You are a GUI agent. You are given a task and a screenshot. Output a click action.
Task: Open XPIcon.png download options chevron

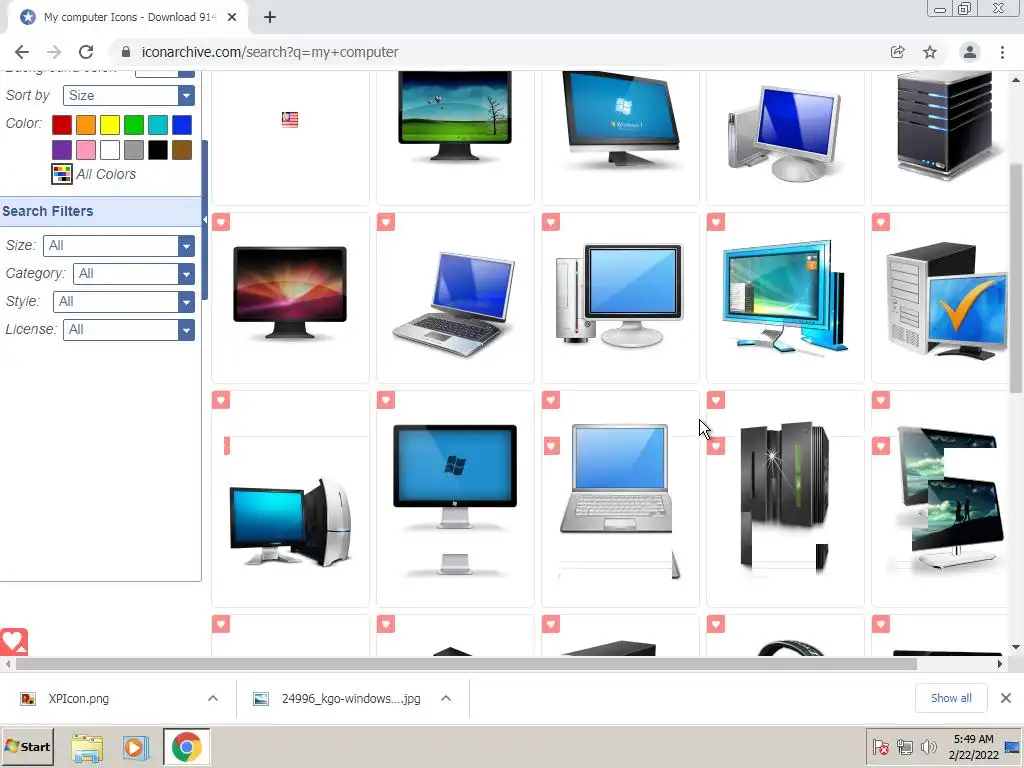pyautogui.click(x=213, y=698)
